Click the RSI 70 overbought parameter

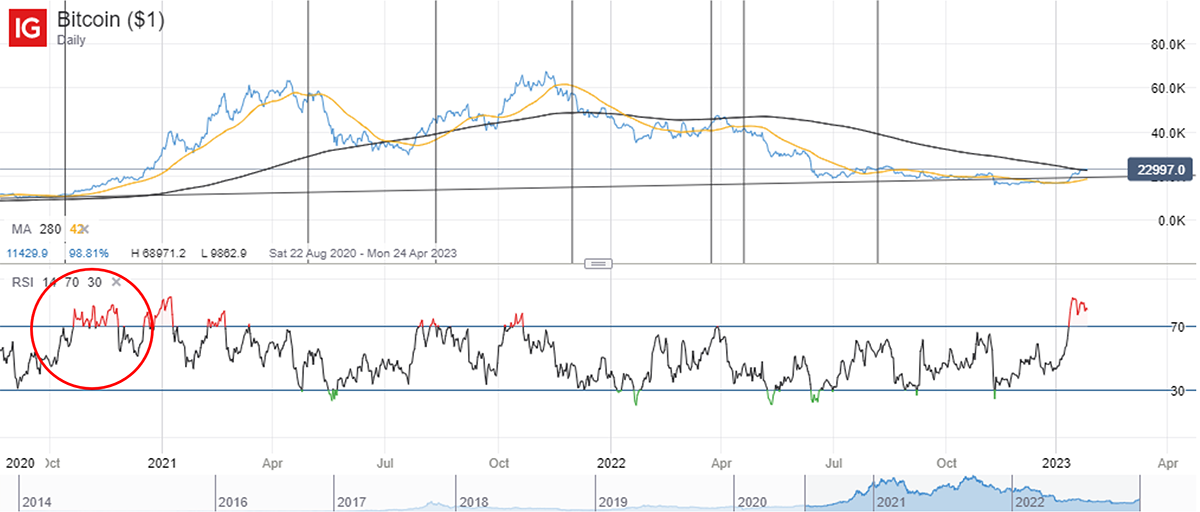pos(72,282)
